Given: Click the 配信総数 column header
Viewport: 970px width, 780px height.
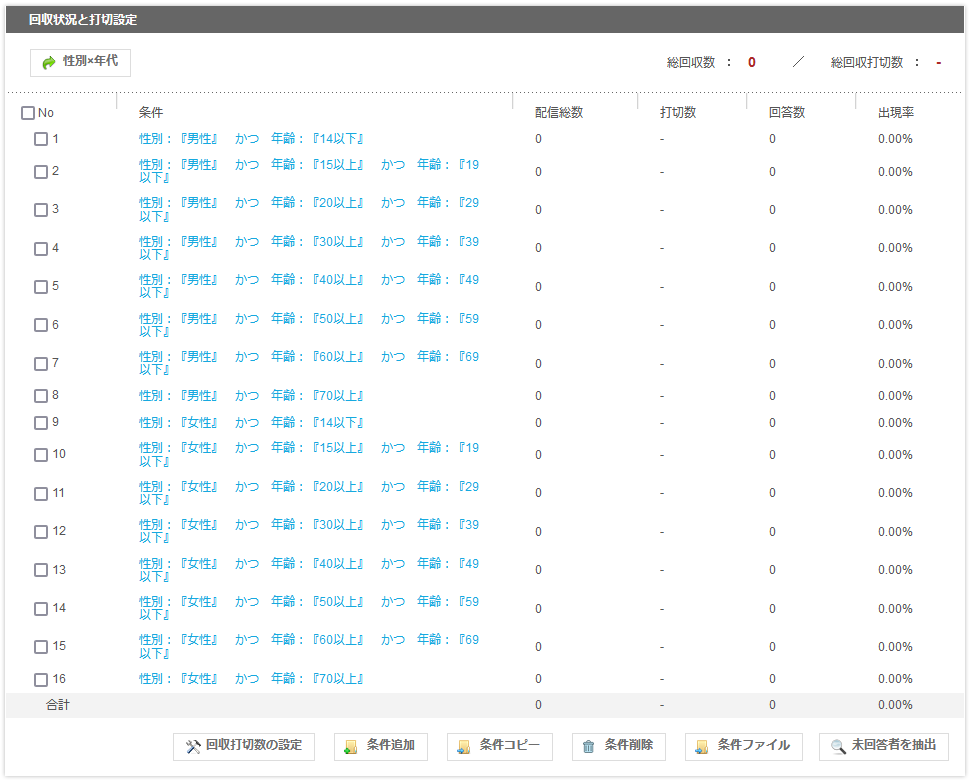Looking at the screenshot, I should [559, 113].
